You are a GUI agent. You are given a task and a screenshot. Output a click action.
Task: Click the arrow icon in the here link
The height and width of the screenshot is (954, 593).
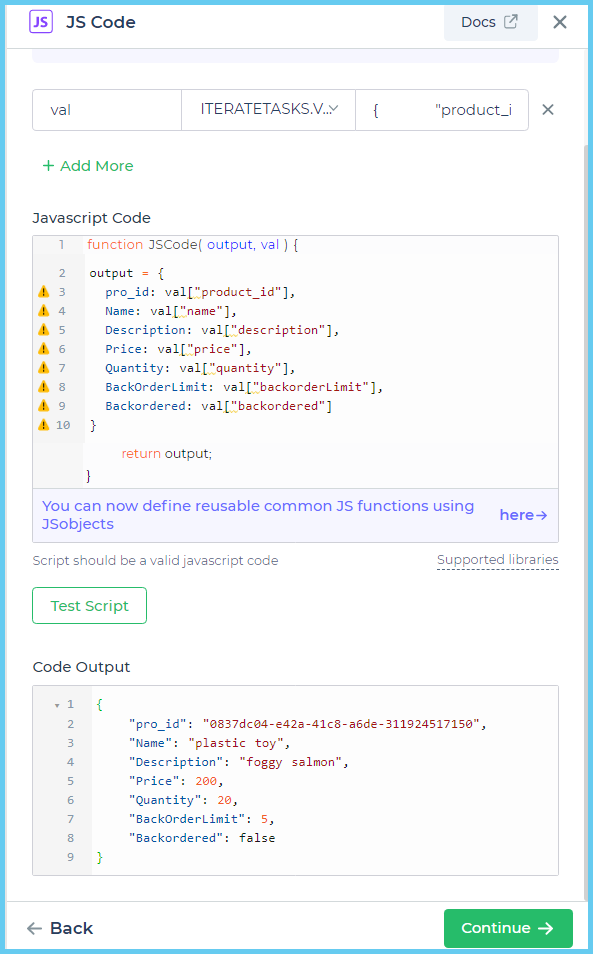pos(539,514)
